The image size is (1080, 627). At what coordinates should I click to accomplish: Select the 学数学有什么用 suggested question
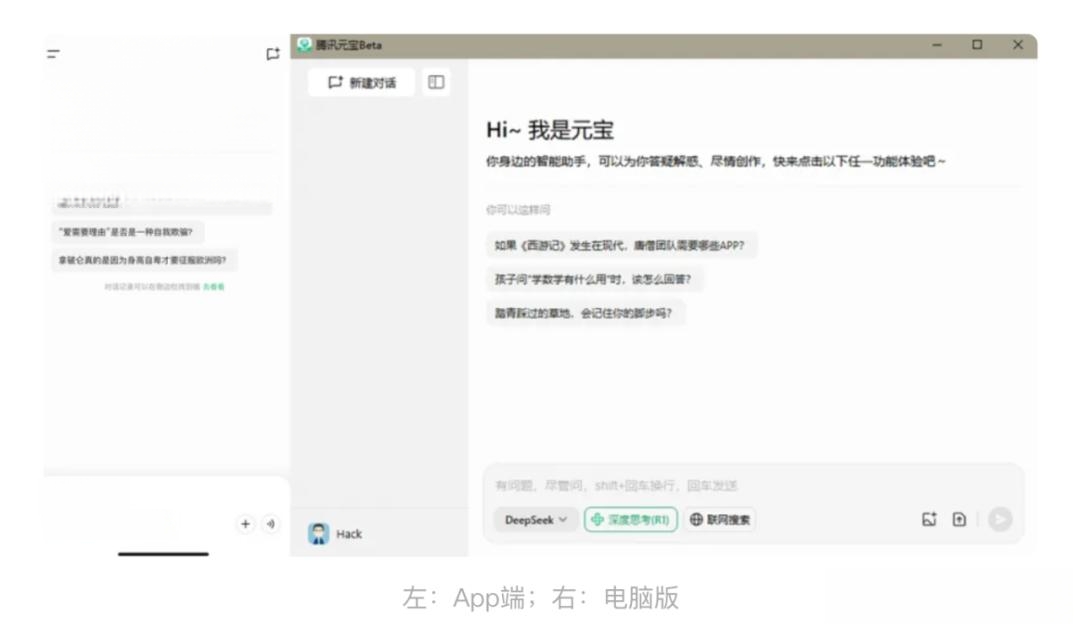(x=594, y=279)
